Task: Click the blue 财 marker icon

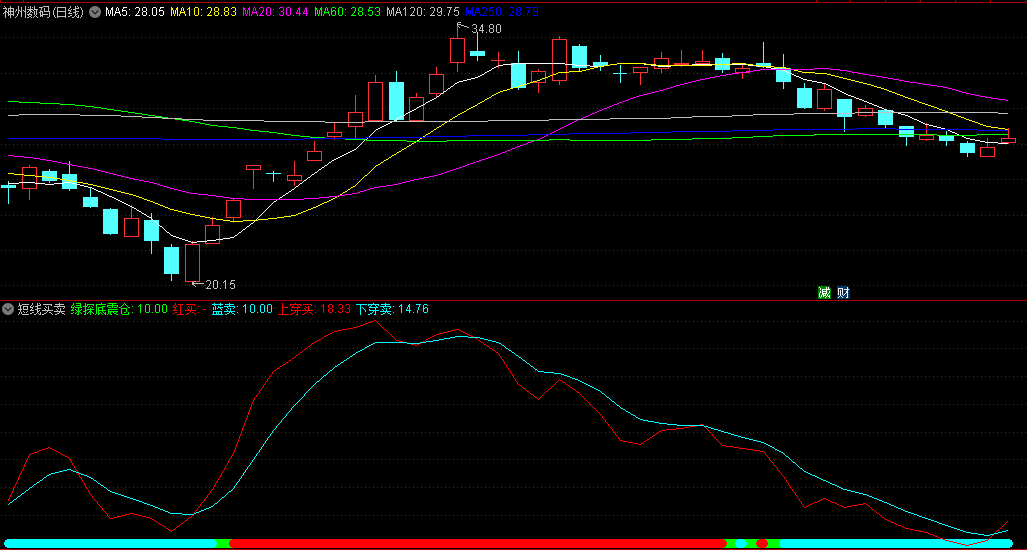Action: coord(843,292)
